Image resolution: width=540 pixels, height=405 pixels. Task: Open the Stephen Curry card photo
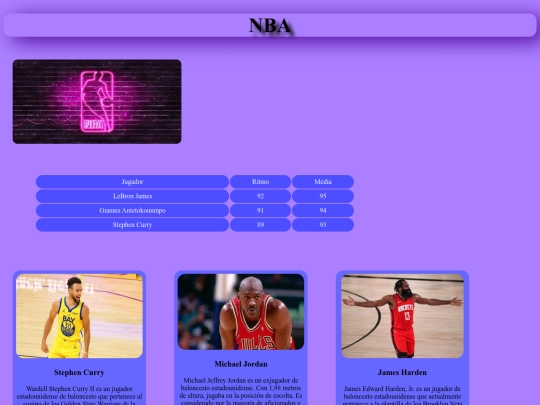[79, 316]
